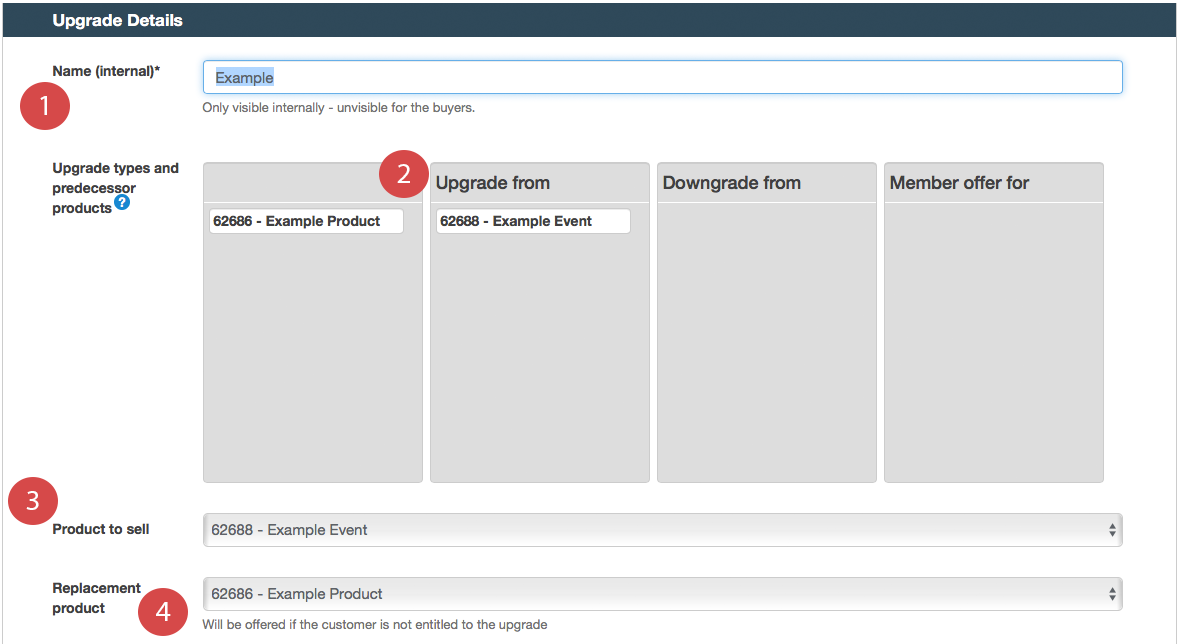This screenshot has width=1180, height=644.
Task: Click the Member offer for column header
Action: (959, 183)
